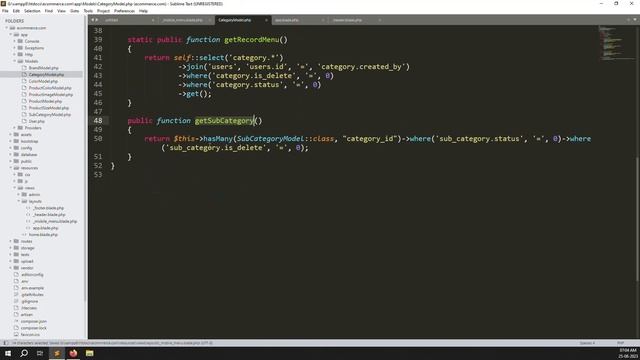Close the _mobile_menu.blade.php tab

coord(210,20)
